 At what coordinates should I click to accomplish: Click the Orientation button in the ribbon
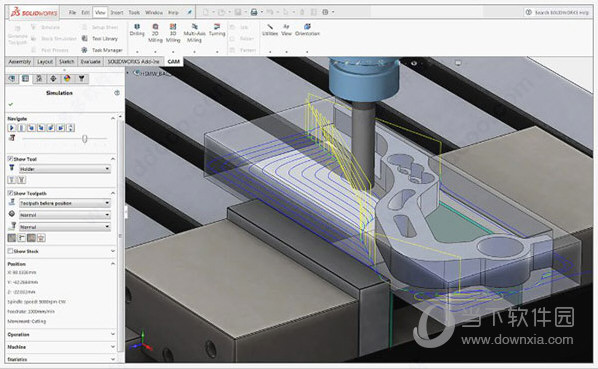tap(307, 30)
